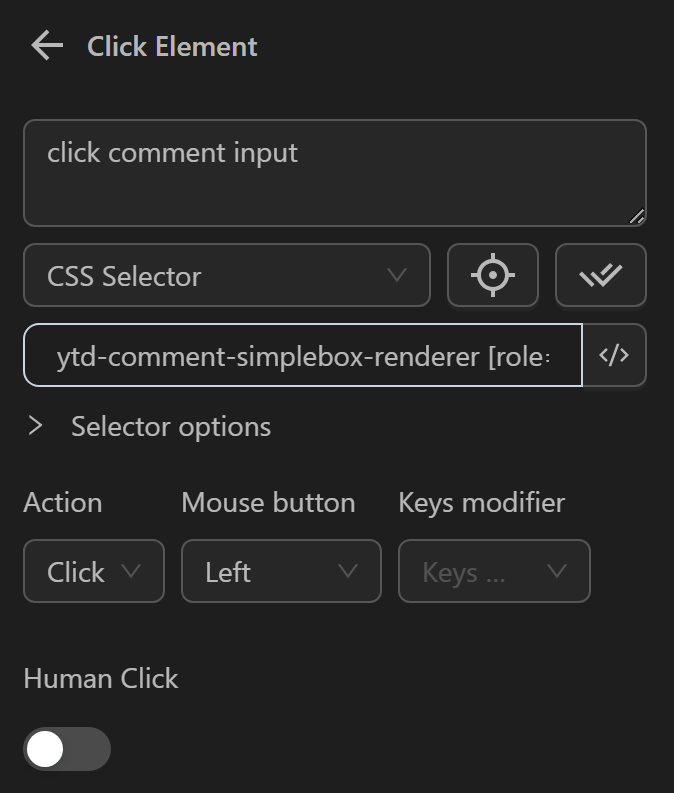Verify the selector with the double-check icon

(600, 275)
